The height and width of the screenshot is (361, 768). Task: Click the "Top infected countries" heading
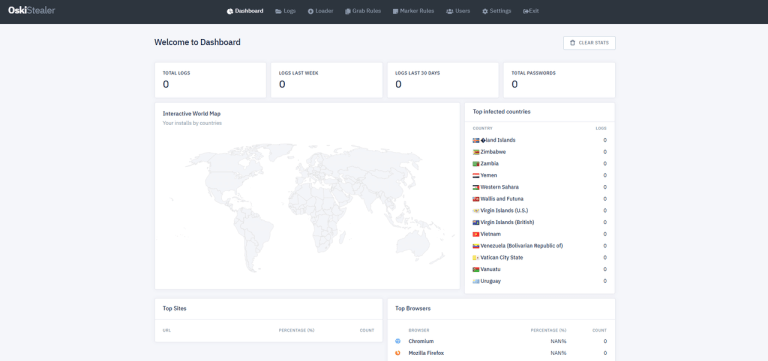(502, 112)
